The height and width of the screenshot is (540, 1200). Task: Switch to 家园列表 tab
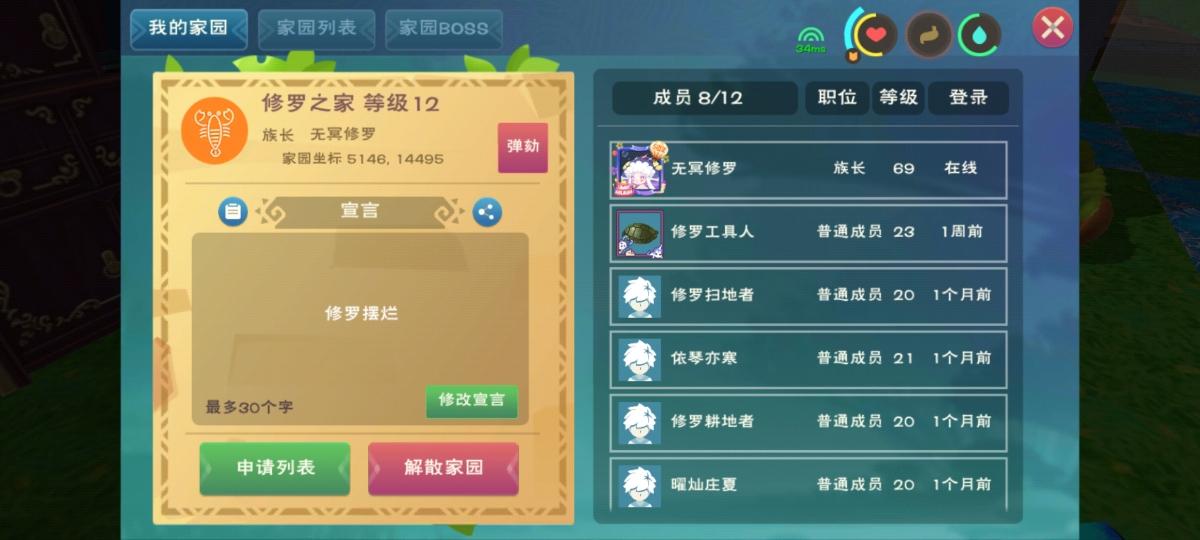[x=317, y=29]
